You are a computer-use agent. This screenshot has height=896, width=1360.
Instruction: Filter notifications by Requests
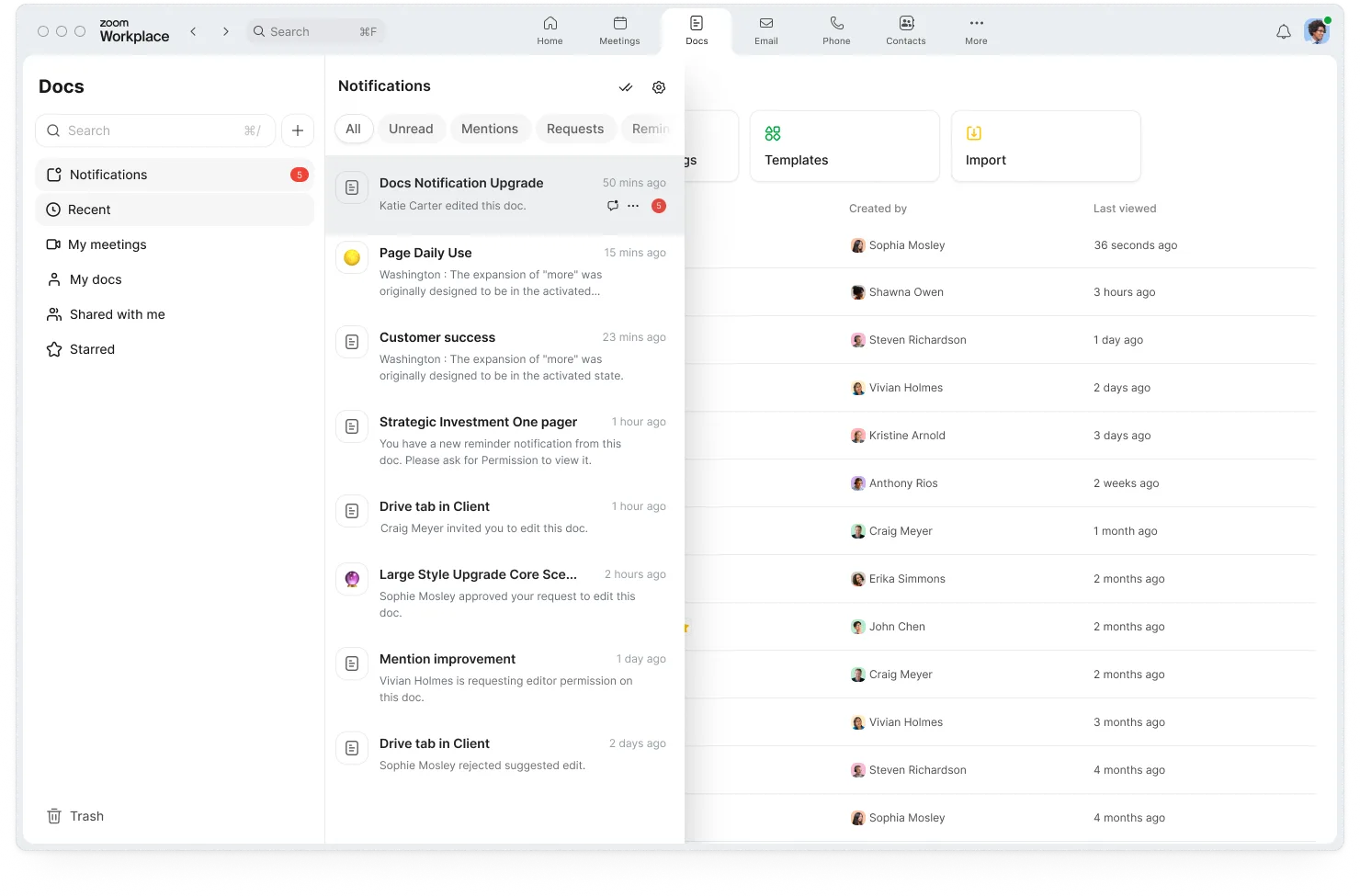(574, 129)
